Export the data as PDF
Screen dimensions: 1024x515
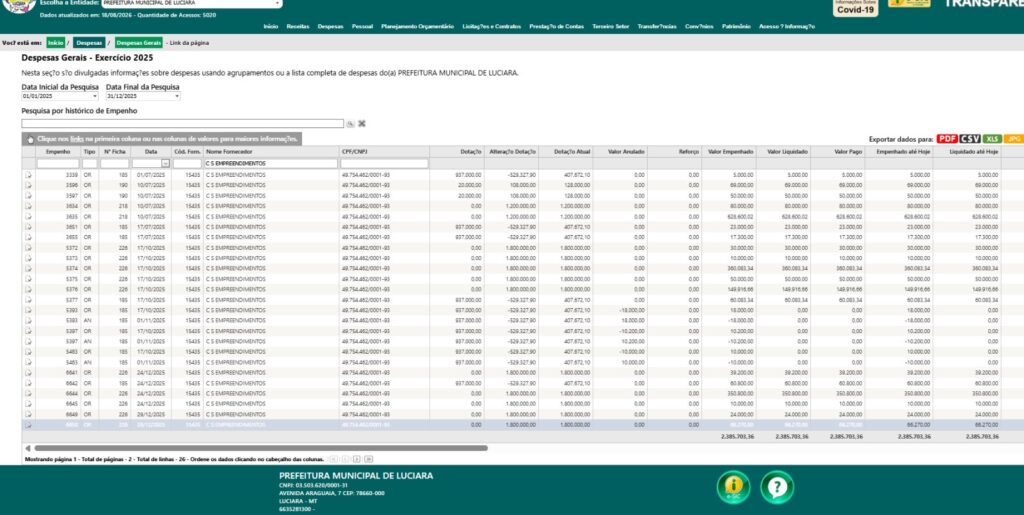[946, 139]
